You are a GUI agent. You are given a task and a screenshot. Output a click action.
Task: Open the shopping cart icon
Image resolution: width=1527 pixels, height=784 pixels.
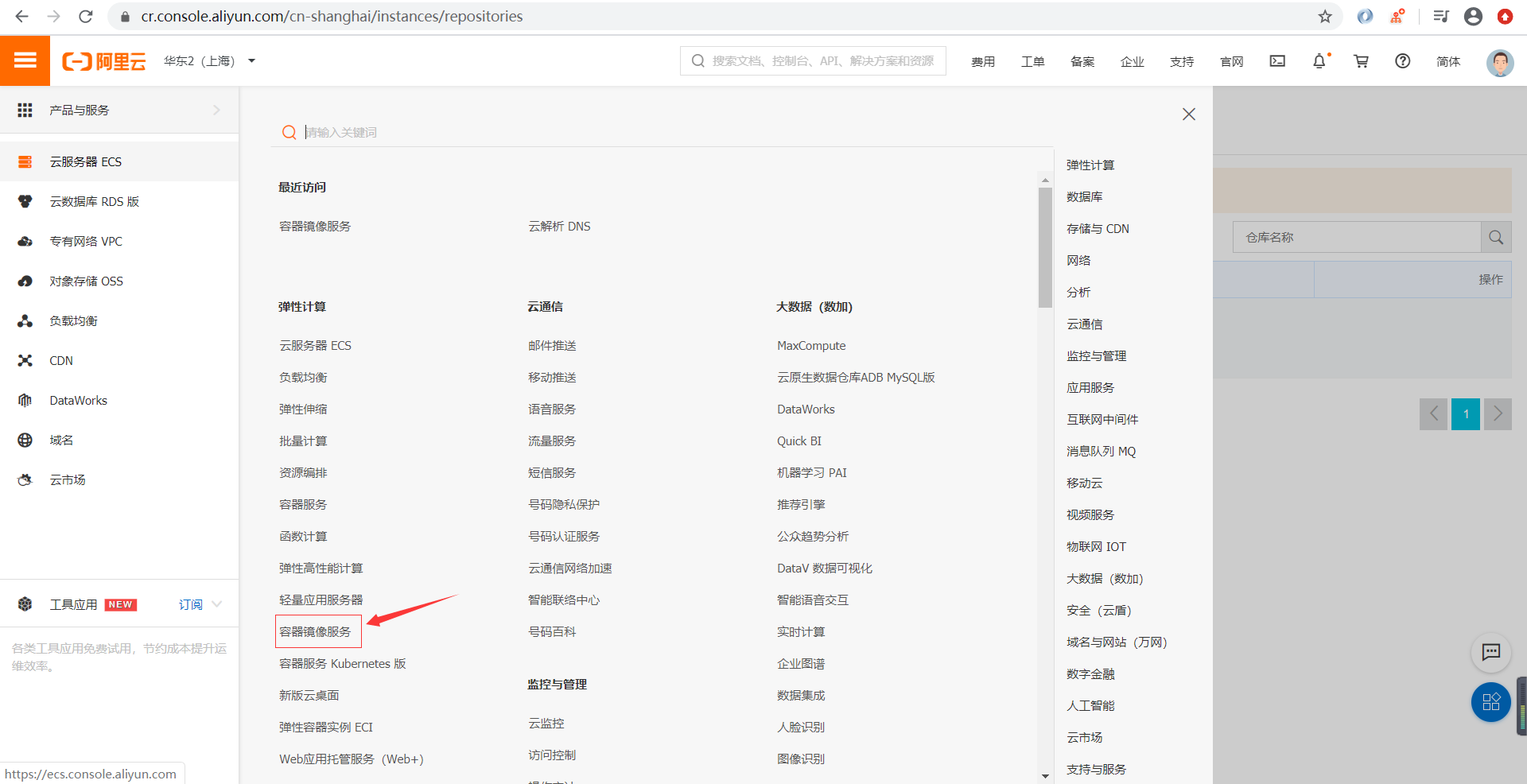pos(1361,61)
